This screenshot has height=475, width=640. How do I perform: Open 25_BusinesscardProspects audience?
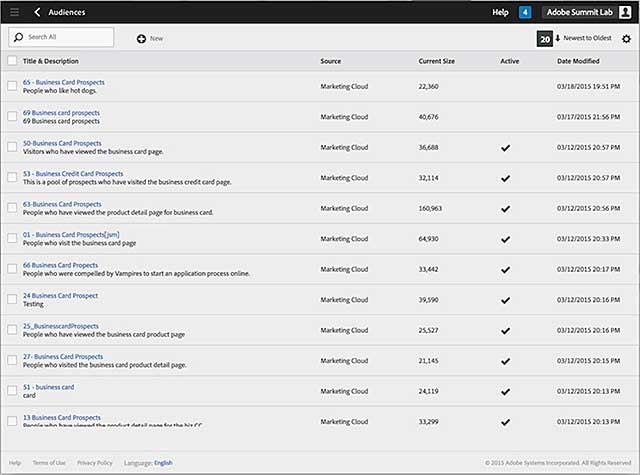pyautogui.click(x=61, y=326)
